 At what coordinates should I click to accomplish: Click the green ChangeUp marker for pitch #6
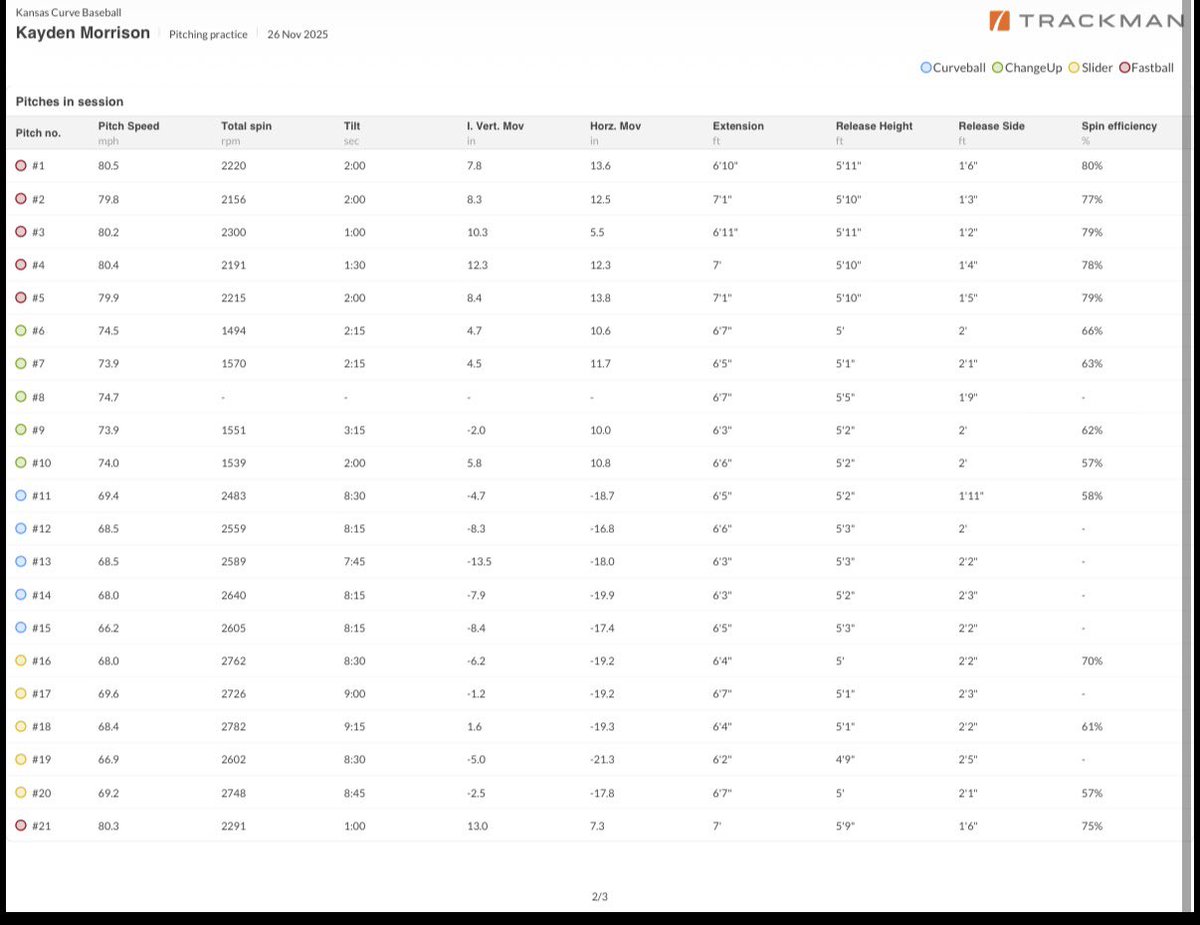pyautogui.click(x=21, y=331)
